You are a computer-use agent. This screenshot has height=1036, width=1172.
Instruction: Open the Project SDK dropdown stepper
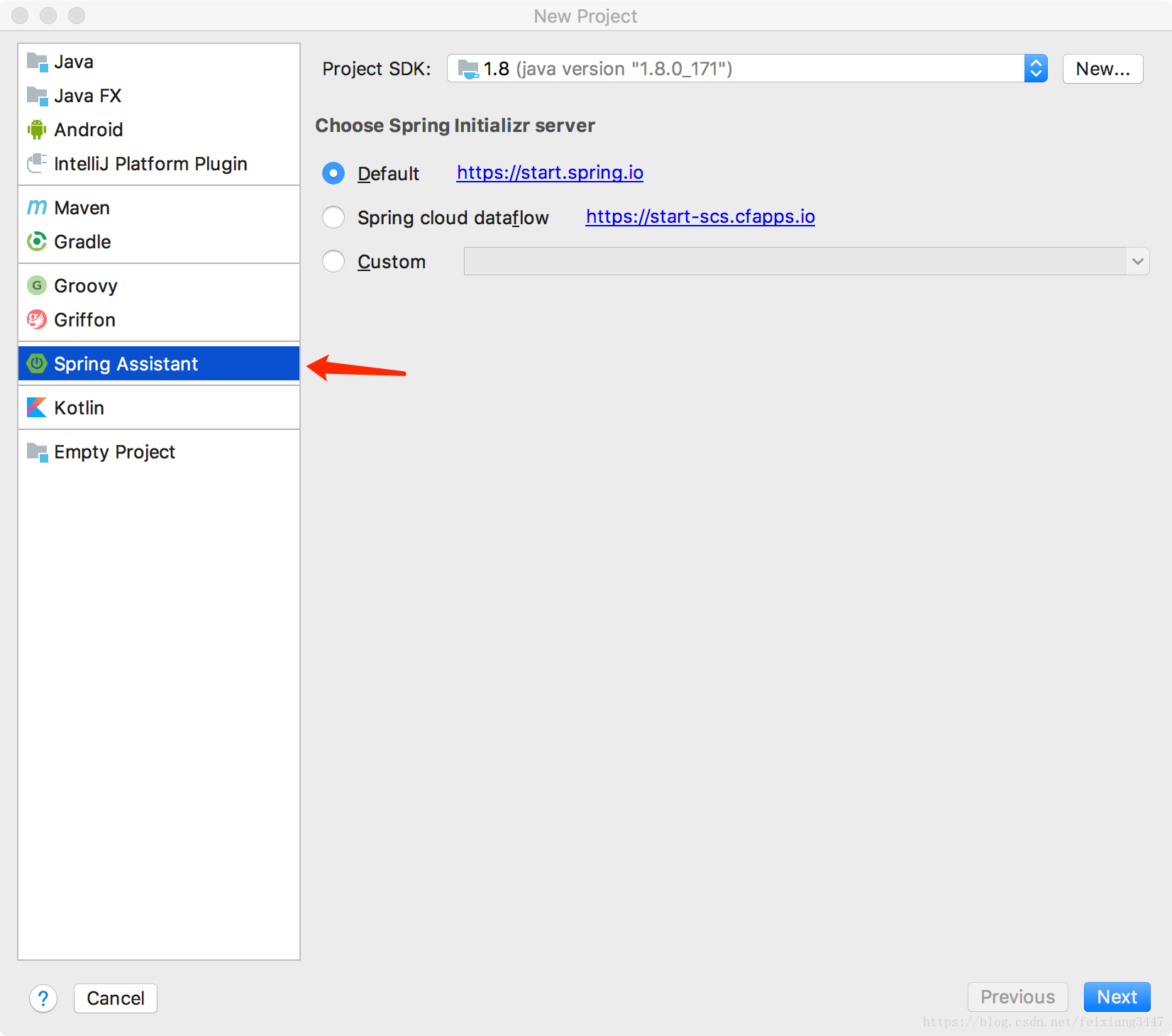pos(1036,69)
